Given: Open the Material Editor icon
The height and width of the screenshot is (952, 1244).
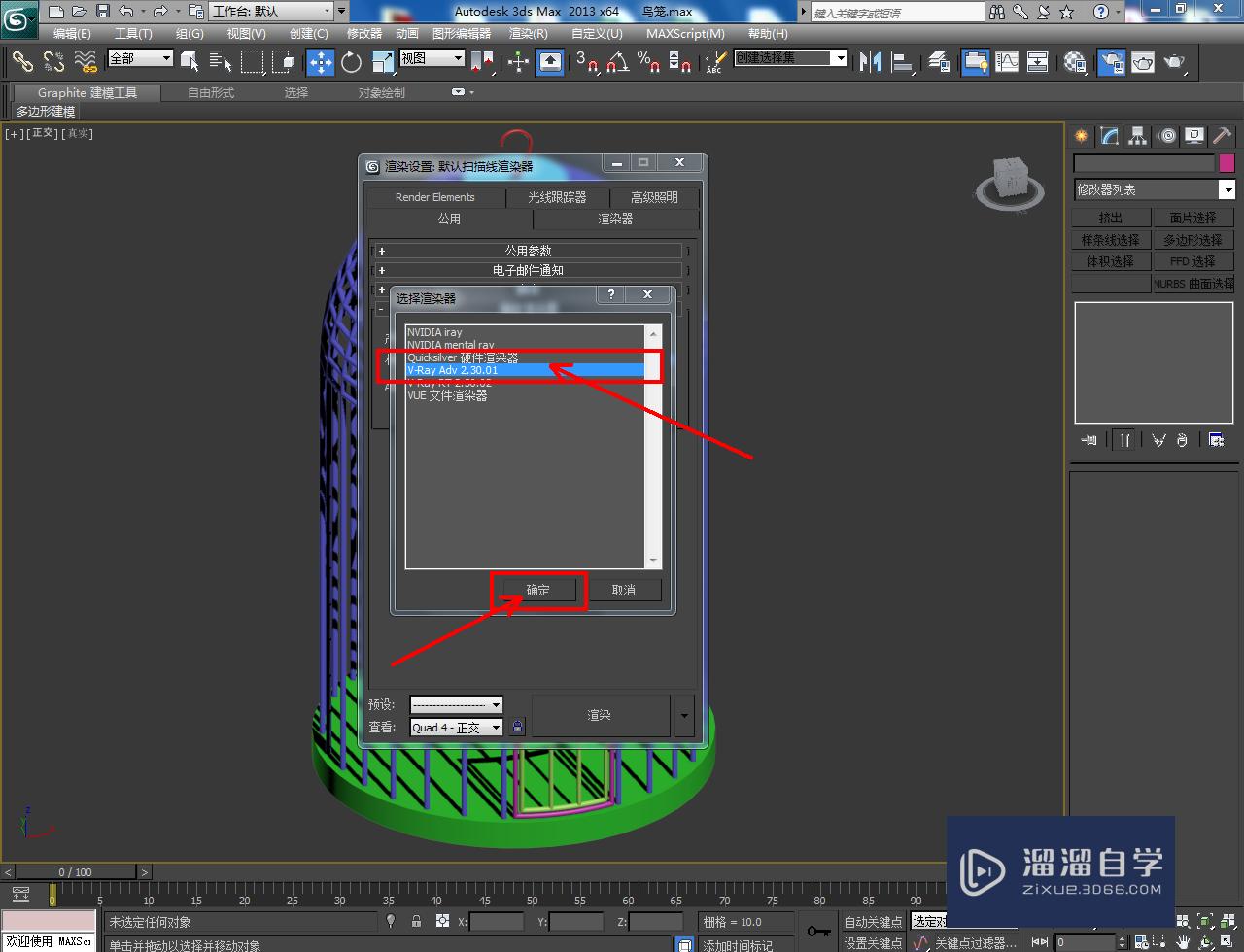Looking at the screenshot, I should 1075,62.
